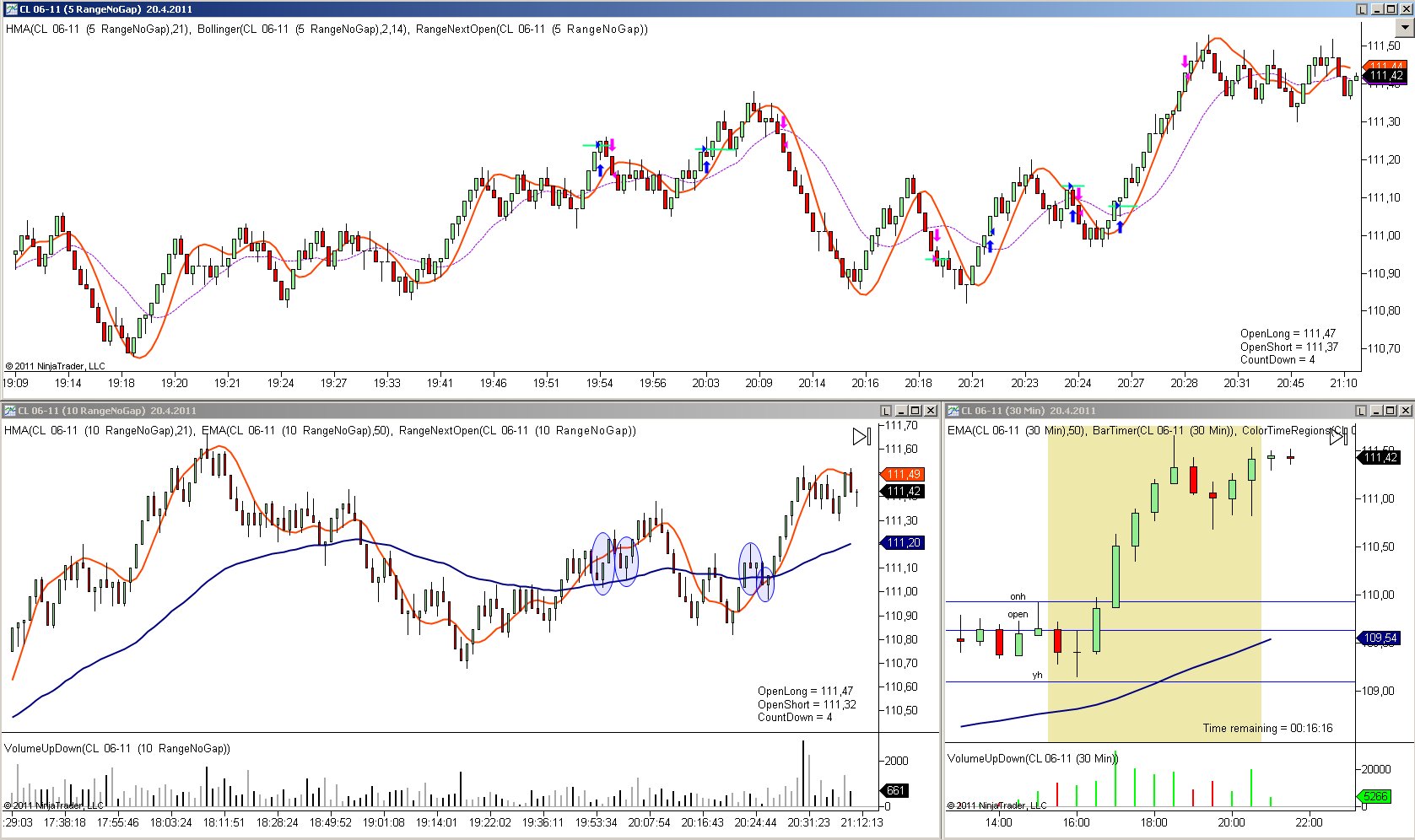Select the RangeNextOpen label in top chart
The width and height of the screenshot is (1415, 840).
(x=532, y=29)
